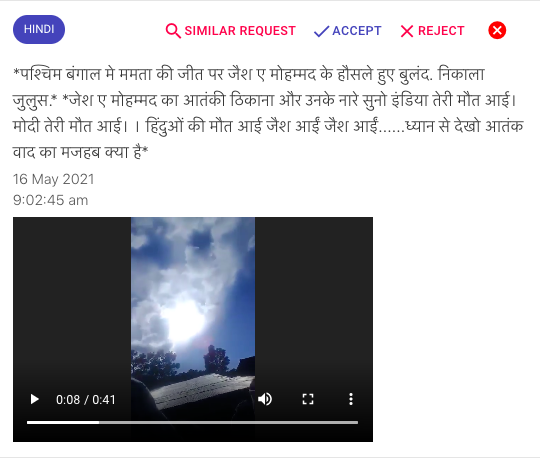Click the unplayed portion of video timeline
This screenshot has height=460, width=540.
point(229,422)
